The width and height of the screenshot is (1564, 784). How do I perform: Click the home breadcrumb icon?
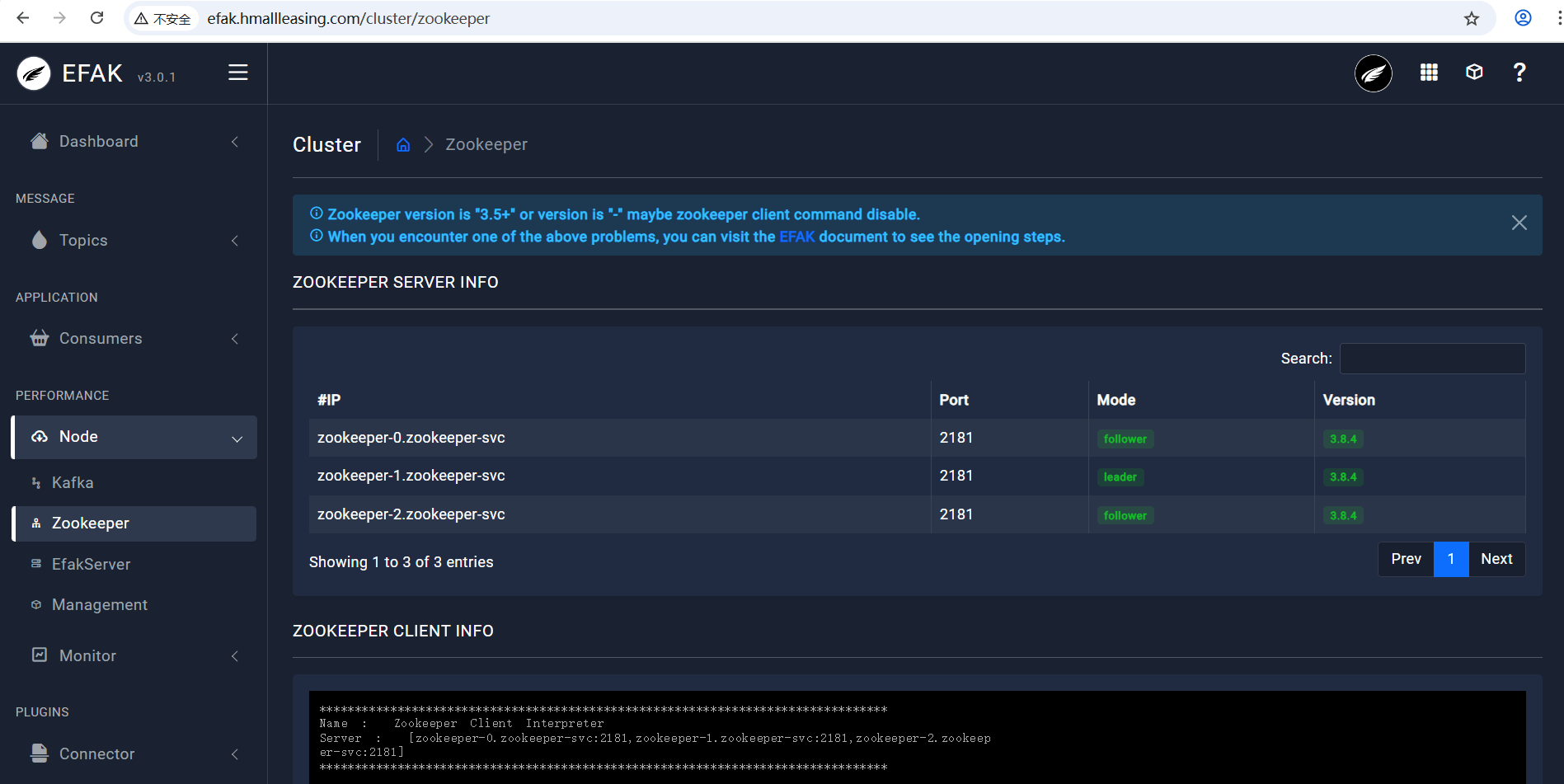click(403, 145)
